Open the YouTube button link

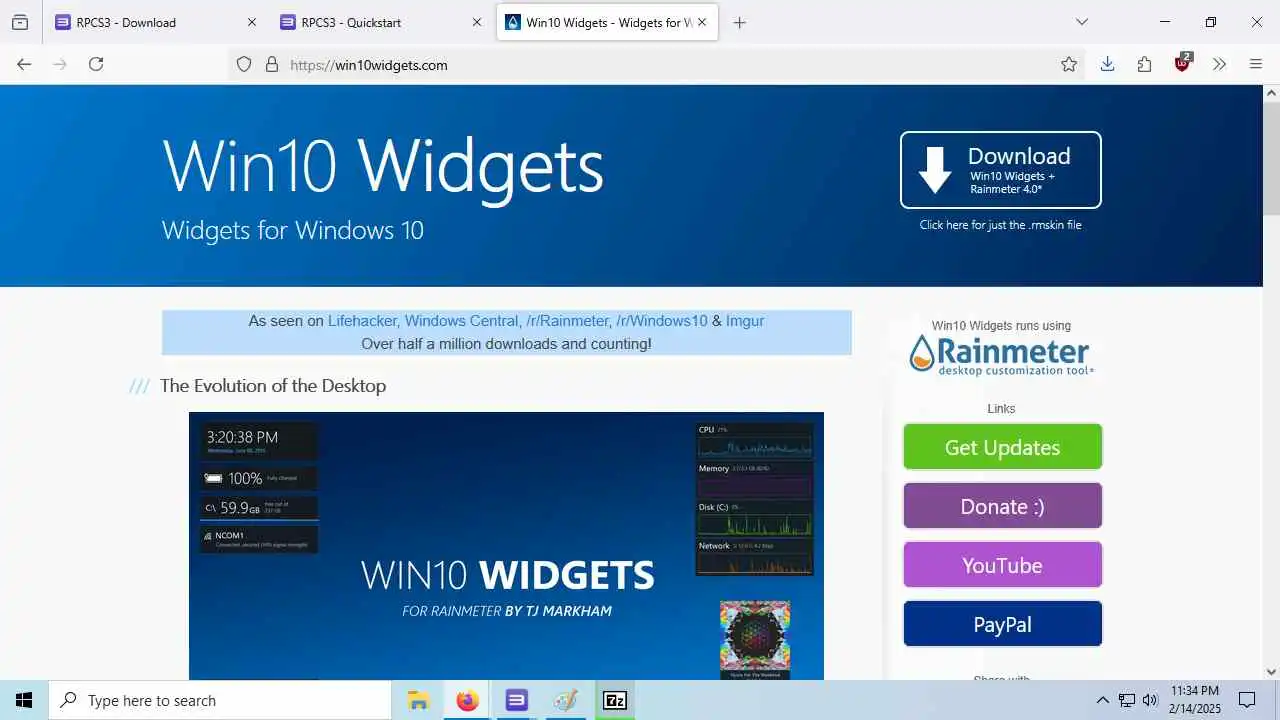(1002, 565)
